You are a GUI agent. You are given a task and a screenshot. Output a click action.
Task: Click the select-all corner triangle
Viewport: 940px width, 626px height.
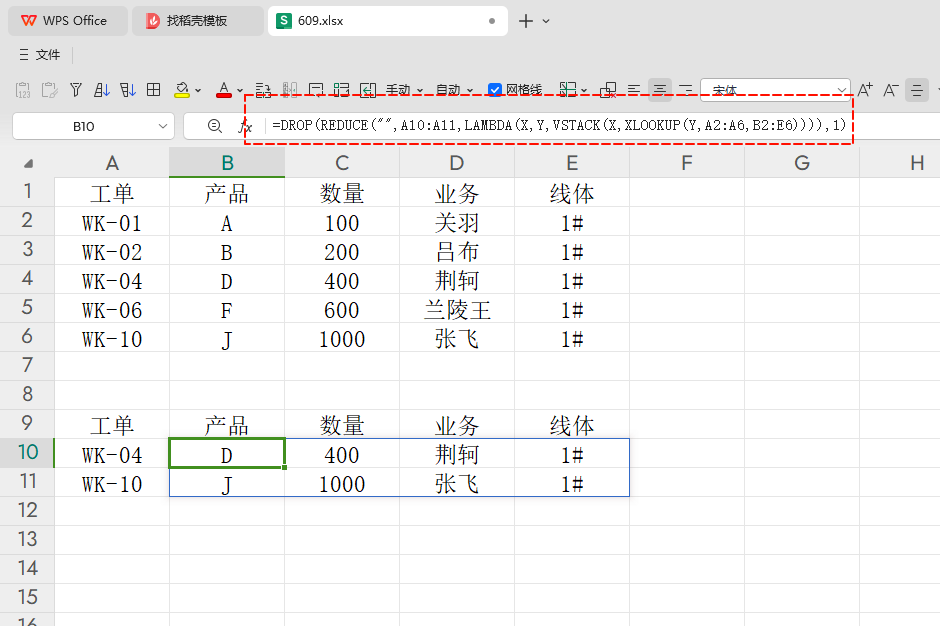[x=28, y=163]
